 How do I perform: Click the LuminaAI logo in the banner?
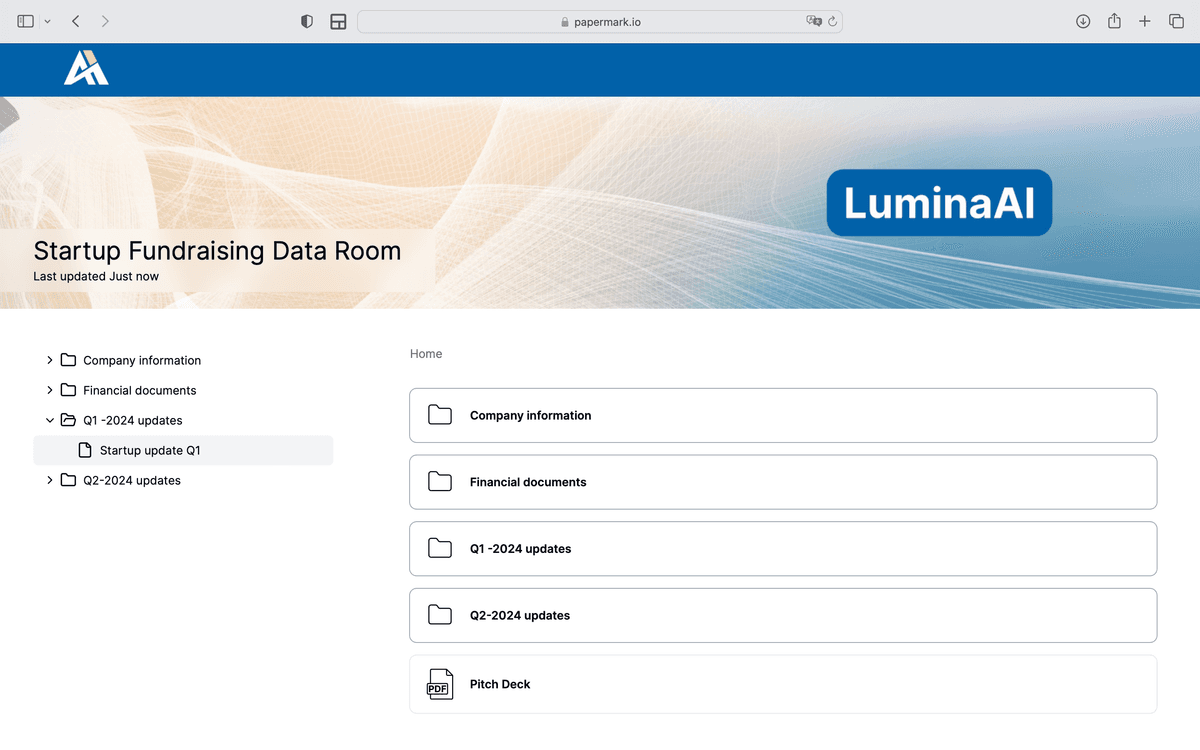point(938,202)
